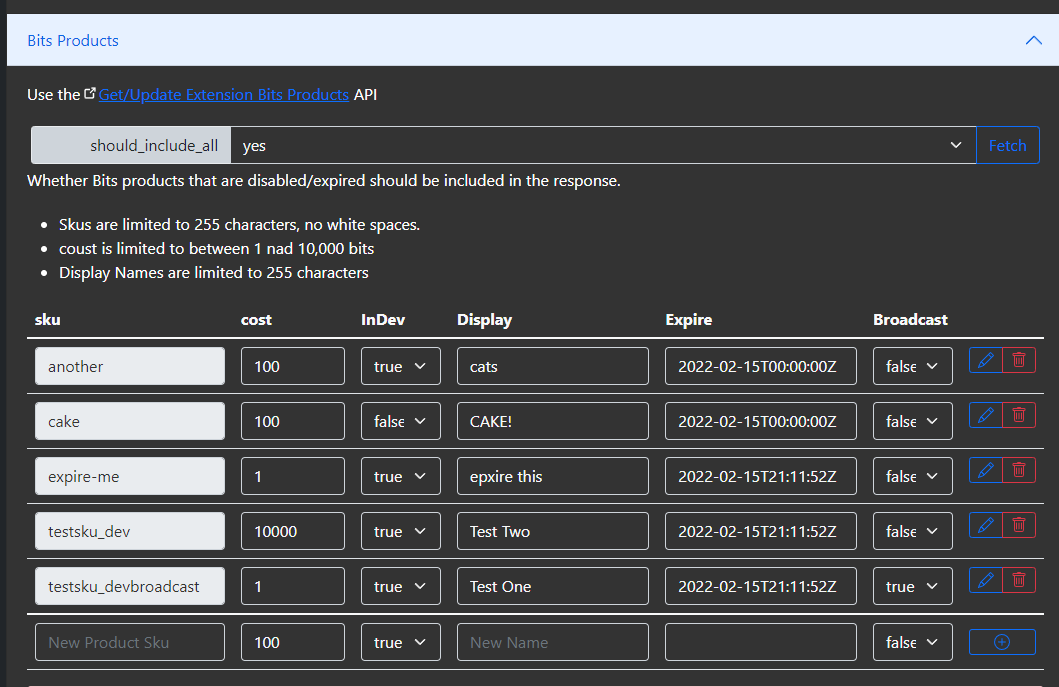The height and width of the screenshot is (687, 1059).
Task: Edit the "testsku_devbroadcast" product
Action: (x=984, y=580)
